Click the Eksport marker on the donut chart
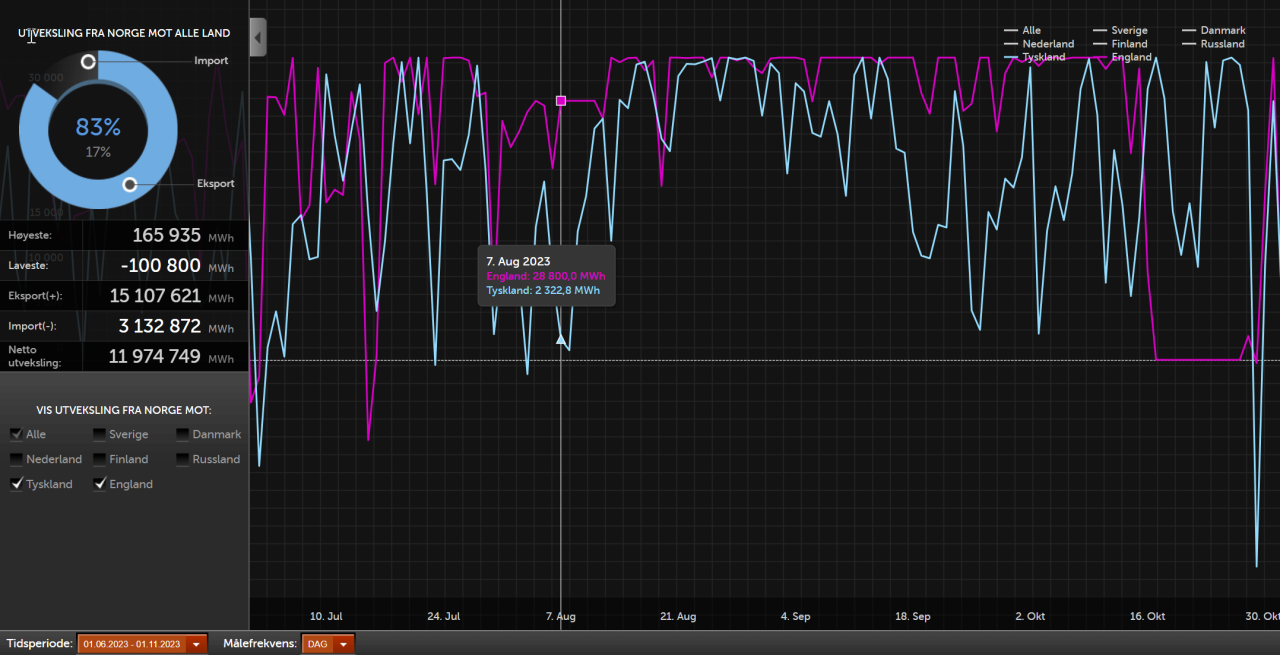Image resolution: width=1280 pixels, height=655 pixels. [x=130, y=184]
